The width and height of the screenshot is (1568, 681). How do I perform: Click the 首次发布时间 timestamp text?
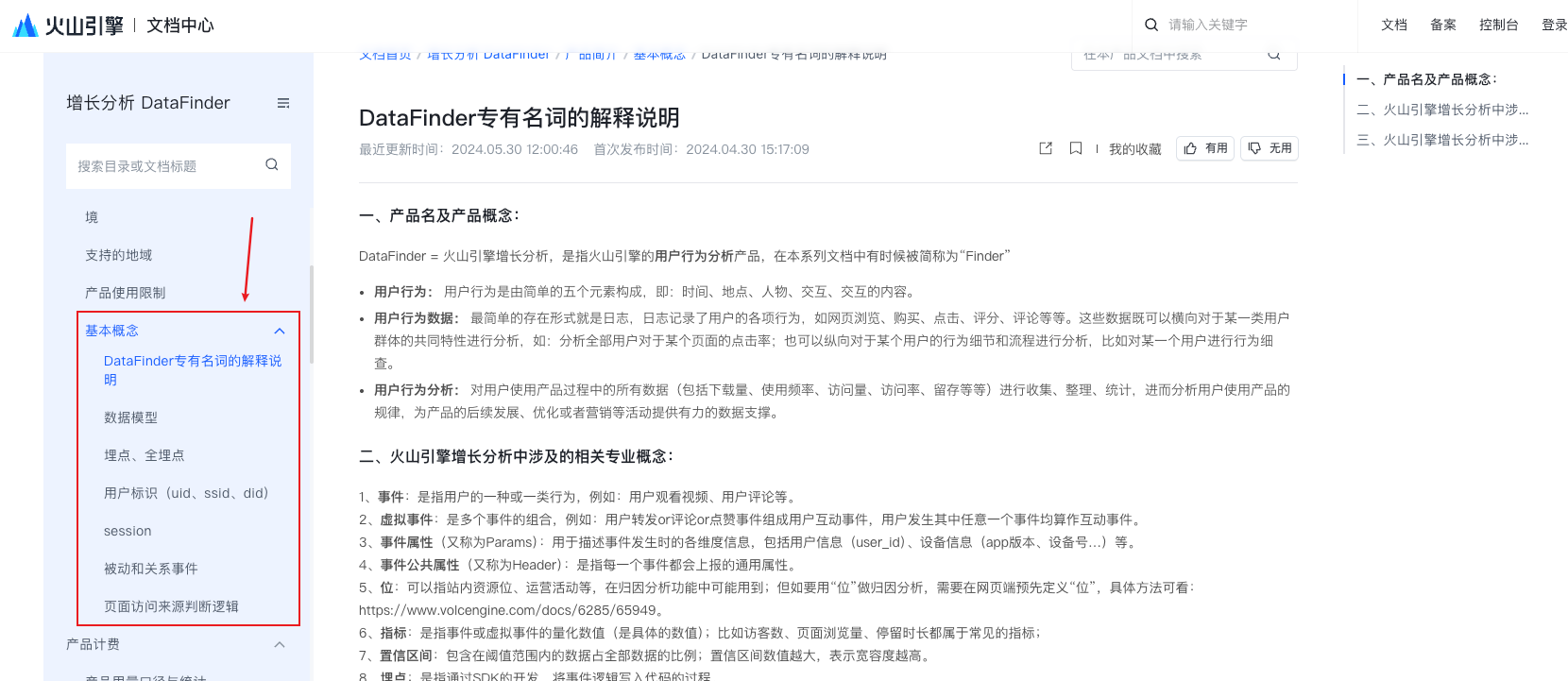702,149
